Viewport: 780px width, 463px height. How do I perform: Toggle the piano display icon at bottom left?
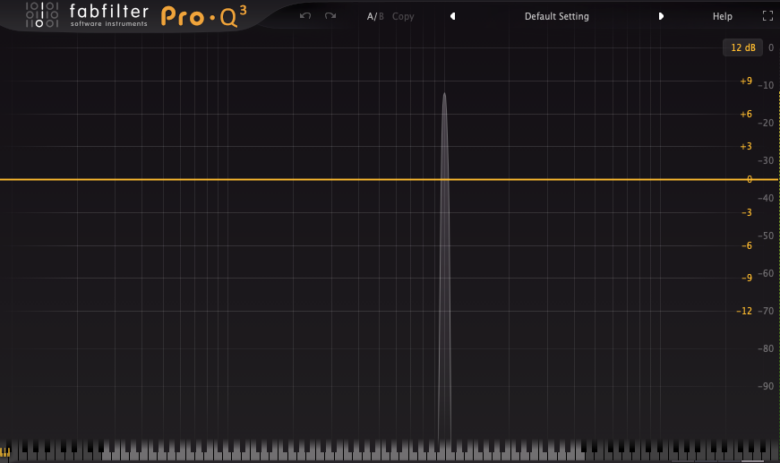click(6, 452)
